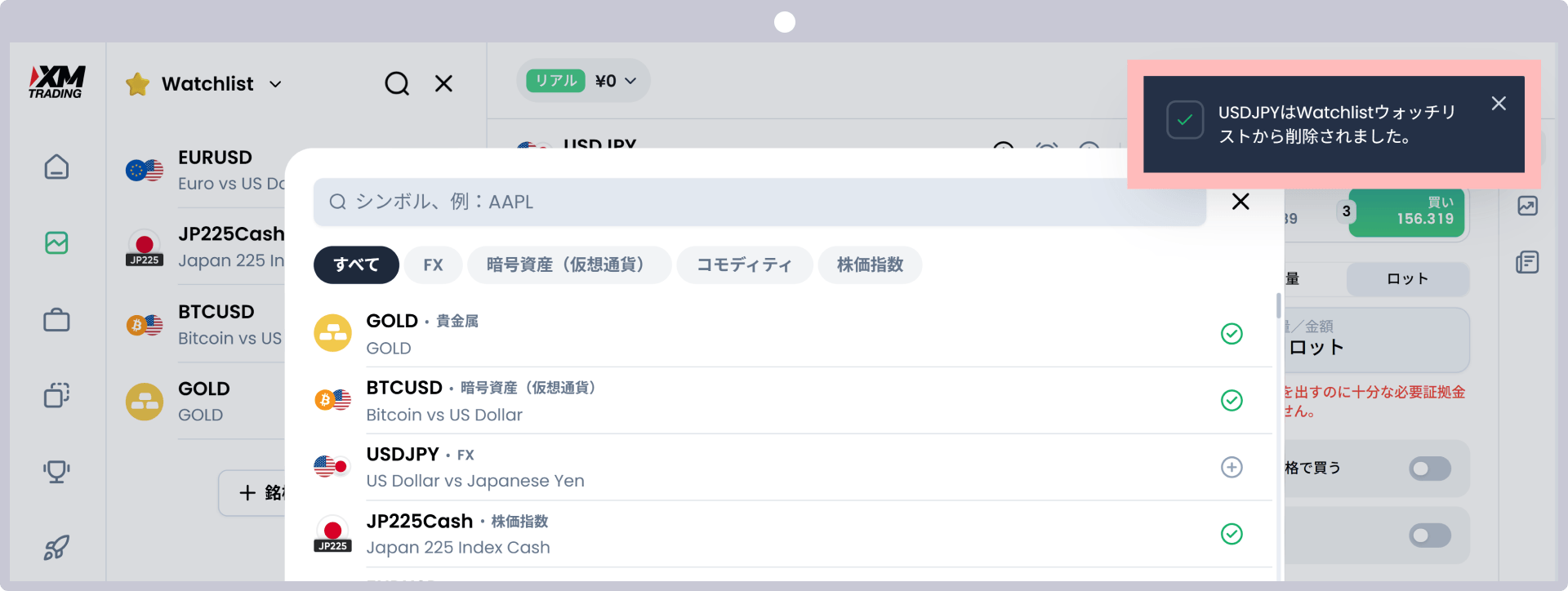Open the trophy competitions icon

tap(56, 471)
